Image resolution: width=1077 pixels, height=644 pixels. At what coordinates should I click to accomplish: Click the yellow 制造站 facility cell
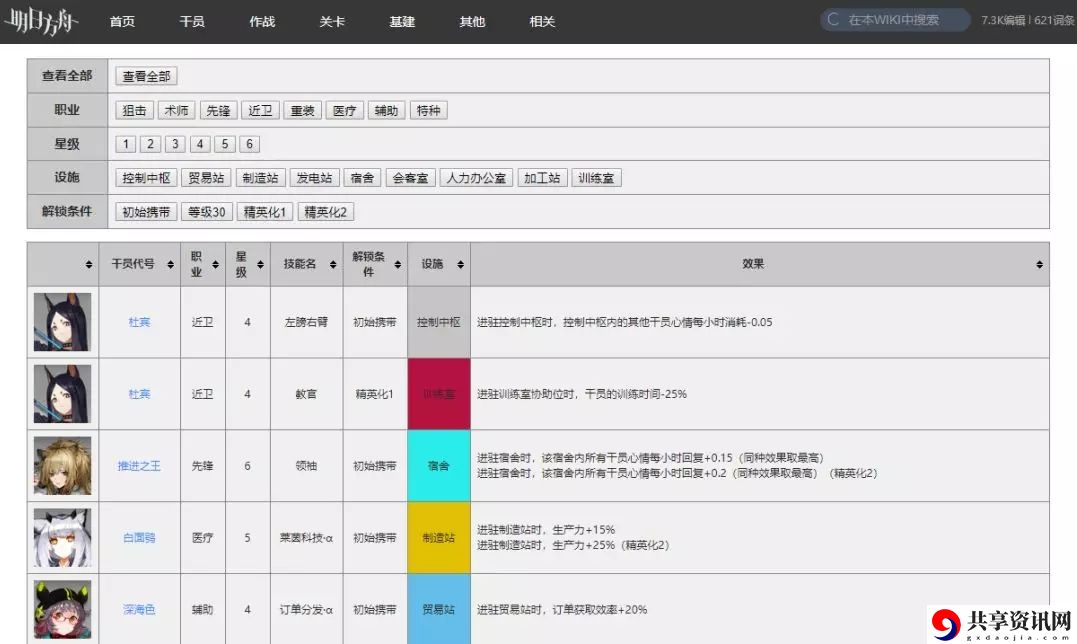pyautogui.click(x=439, y=538)
